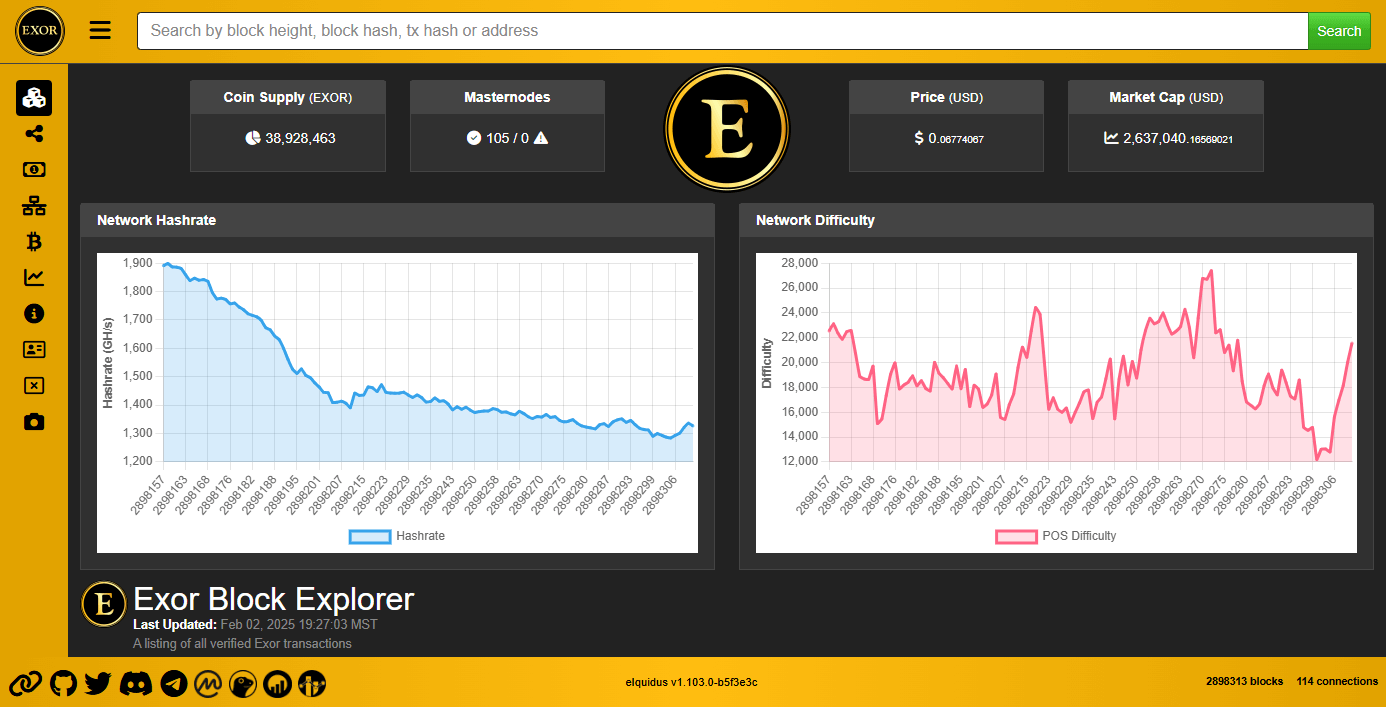1386x707 pixels.
Task: Open the Bitcoin symbol sidebar icon
Action: coord(34,242)
